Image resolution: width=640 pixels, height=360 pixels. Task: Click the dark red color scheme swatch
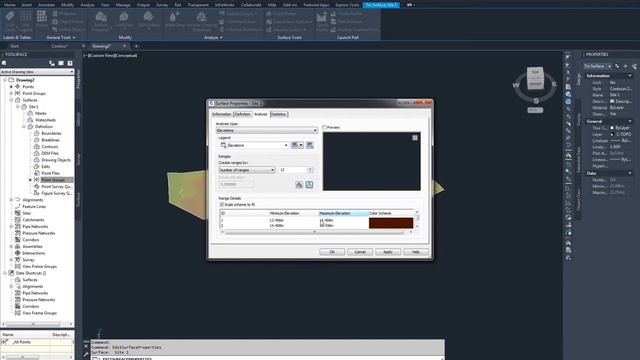click(391, 222)
